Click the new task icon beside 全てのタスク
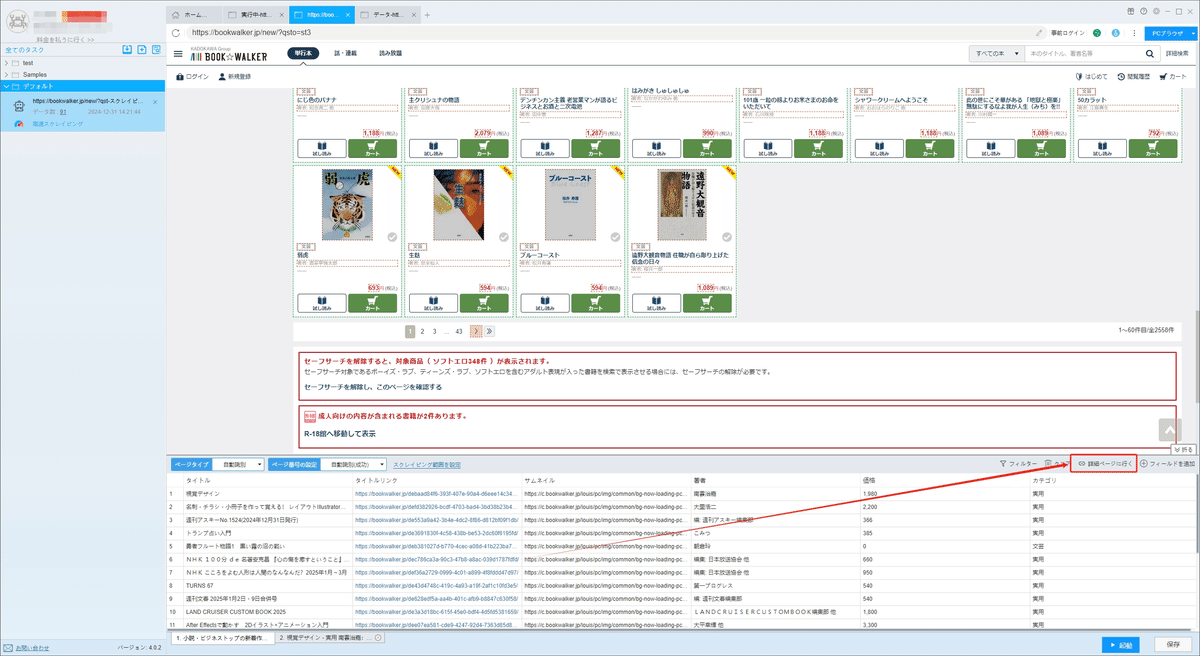Viewport: 1200px width, 656px height. point(142,49)
